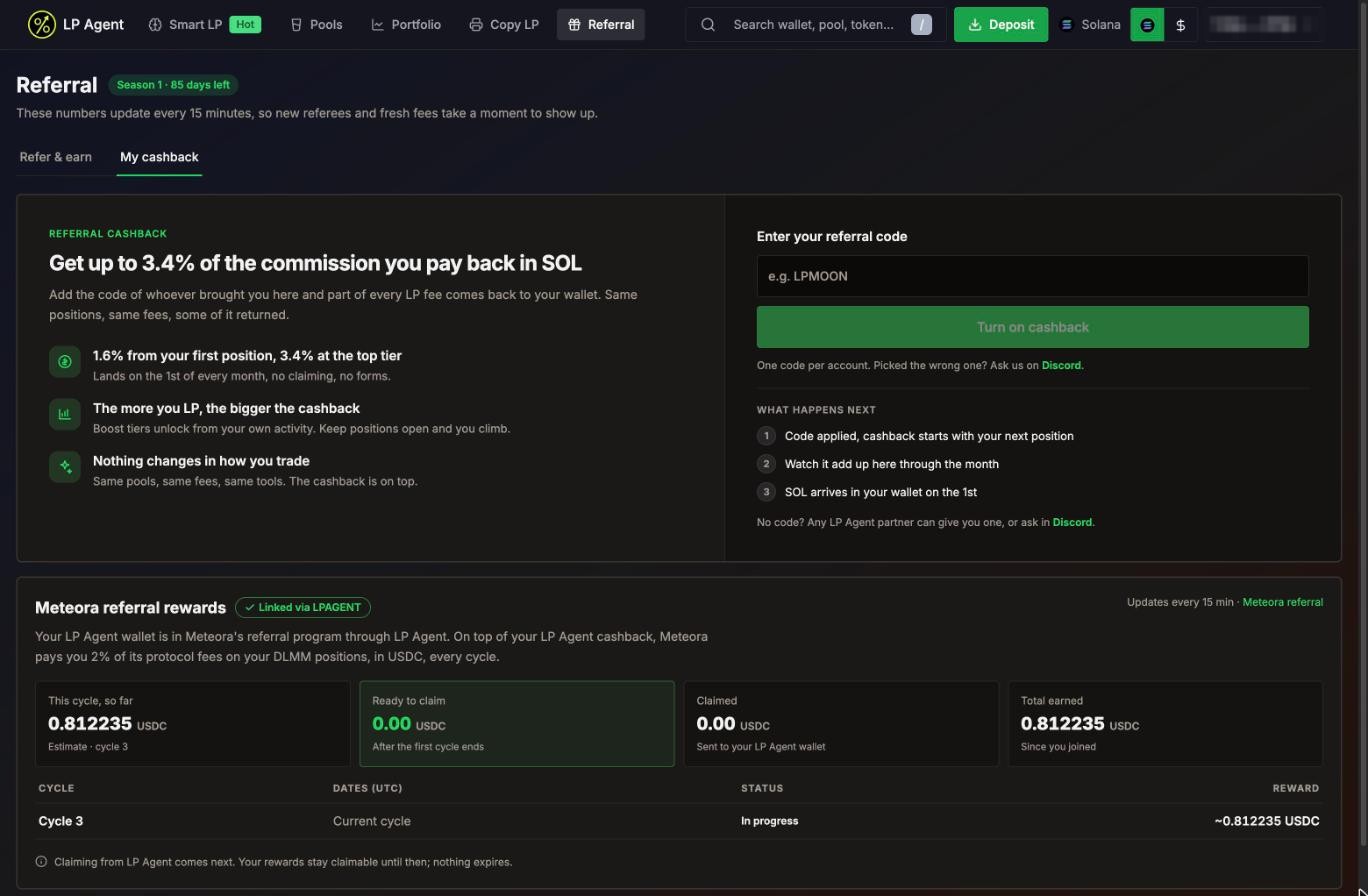Viewport: 1368px width, 896px height.
Task: Open the Discord link under the cashback button
Action: pyautogui.click(x=1061, y=365)
